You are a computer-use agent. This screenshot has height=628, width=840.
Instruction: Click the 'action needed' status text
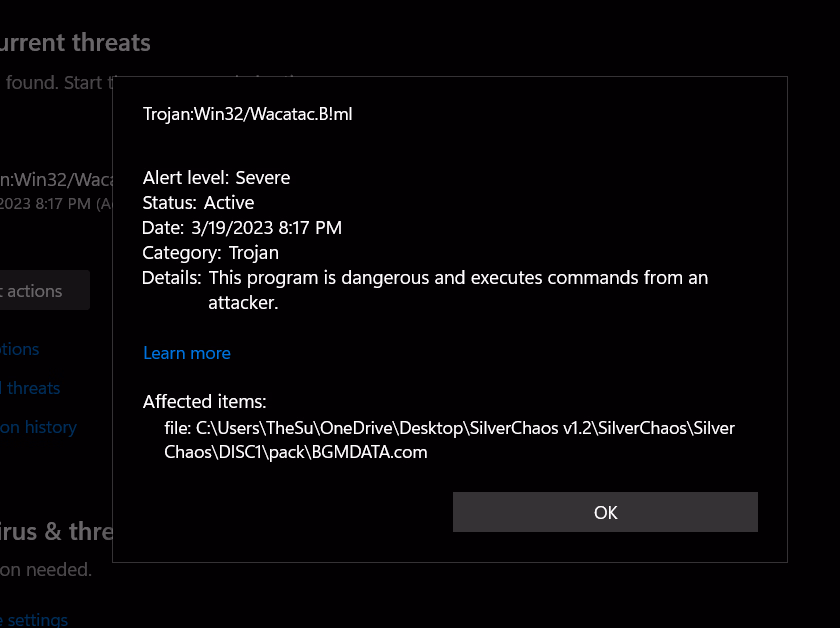[x=46, y=570]
